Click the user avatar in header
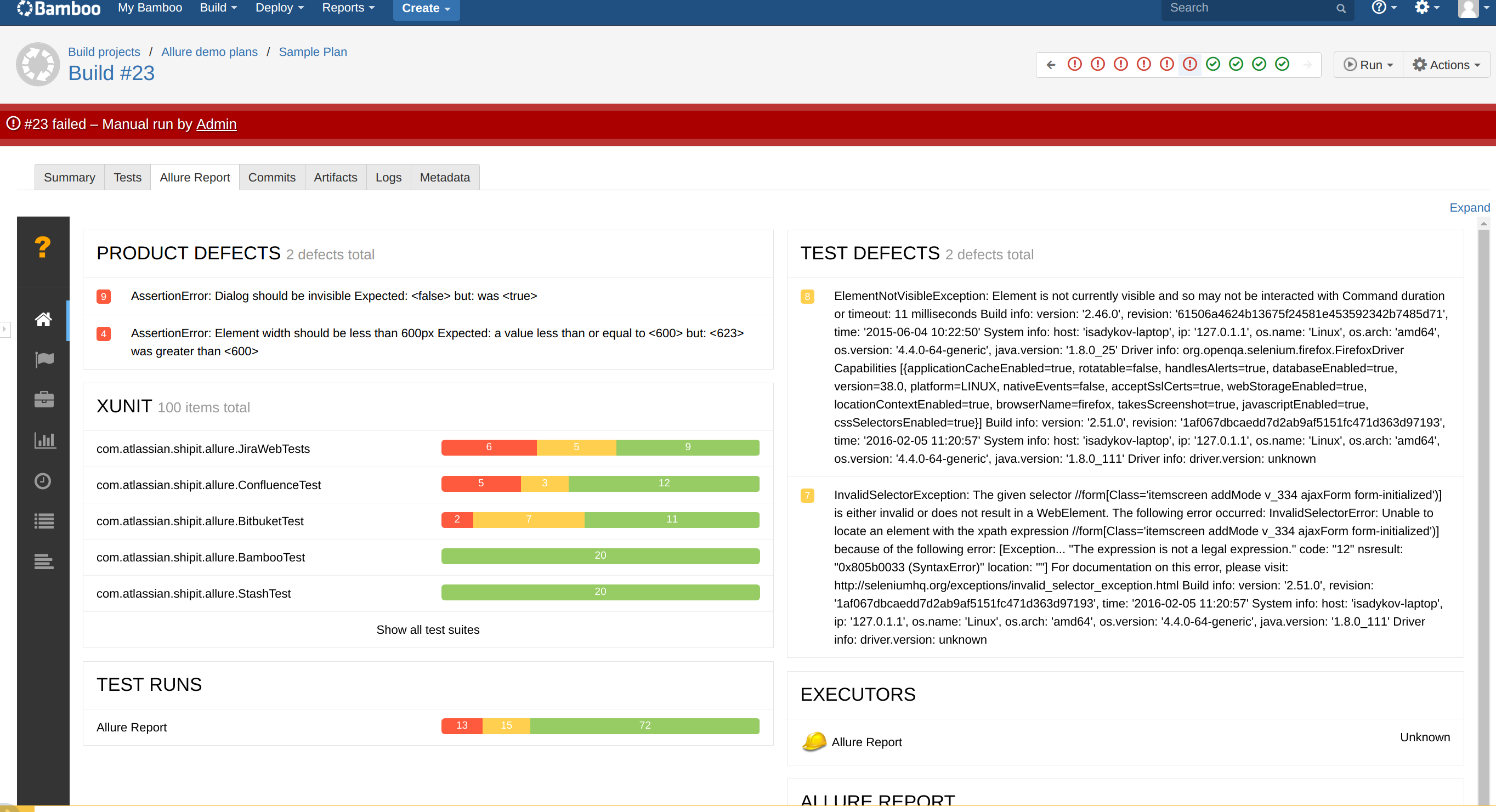This screenshot has height=812, width=1496. tap(1469, 8)
